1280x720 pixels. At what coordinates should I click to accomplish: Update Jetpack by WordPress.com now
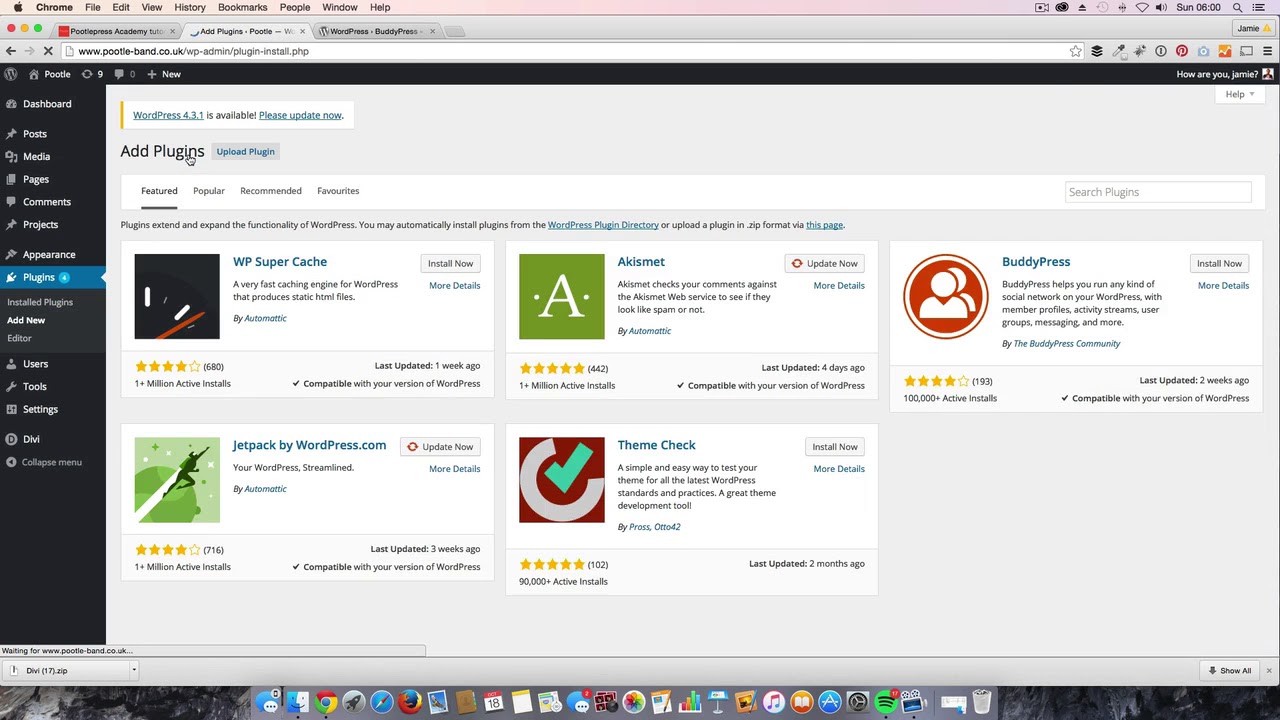440,447
